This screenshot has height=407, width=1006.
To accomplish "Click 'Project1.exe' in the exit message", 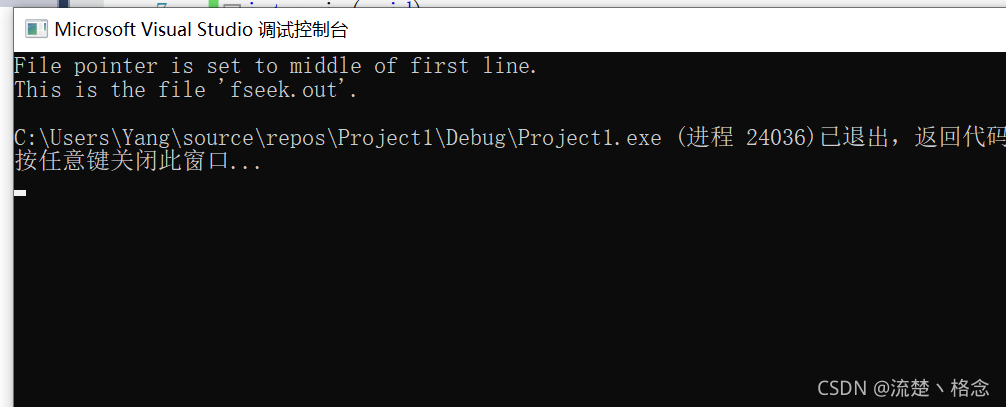I will click(589, 138).
